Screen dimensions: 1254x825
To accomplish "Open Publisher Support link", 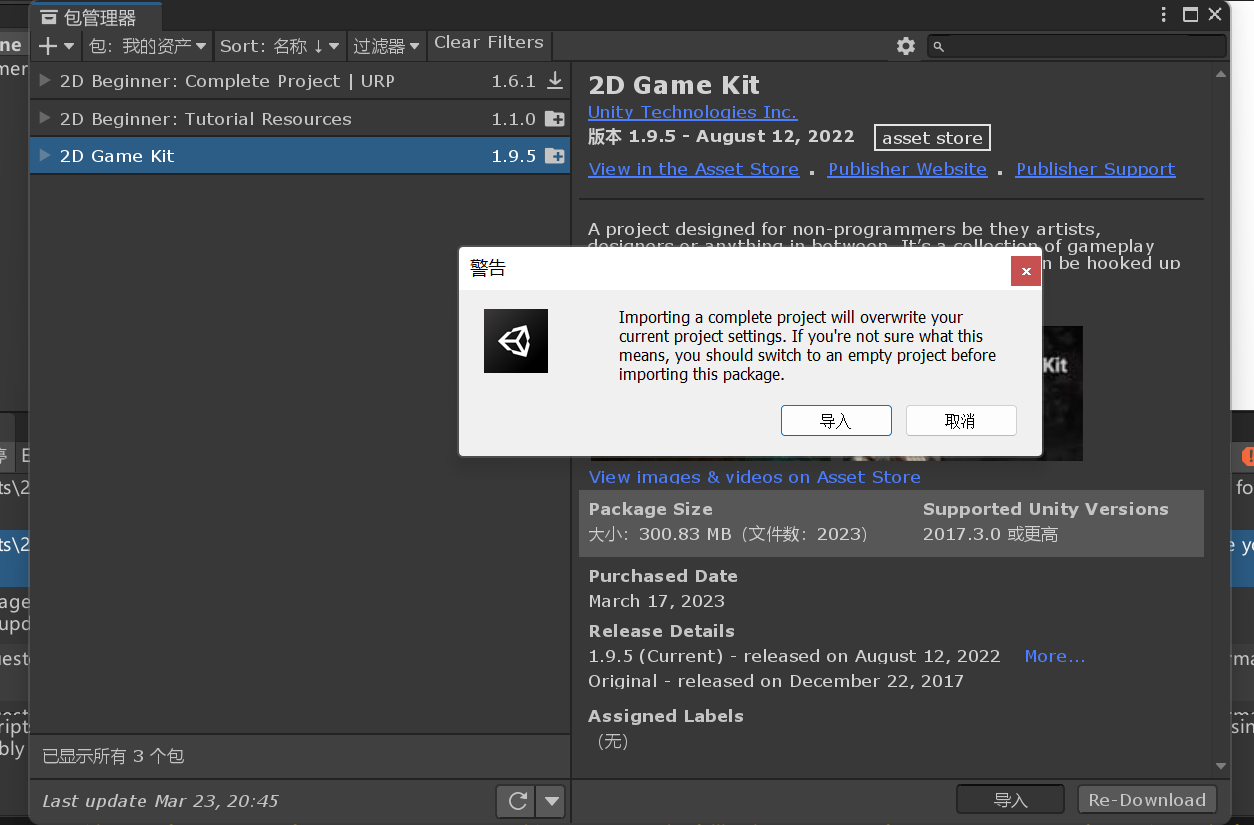I will coord(1096,169).
